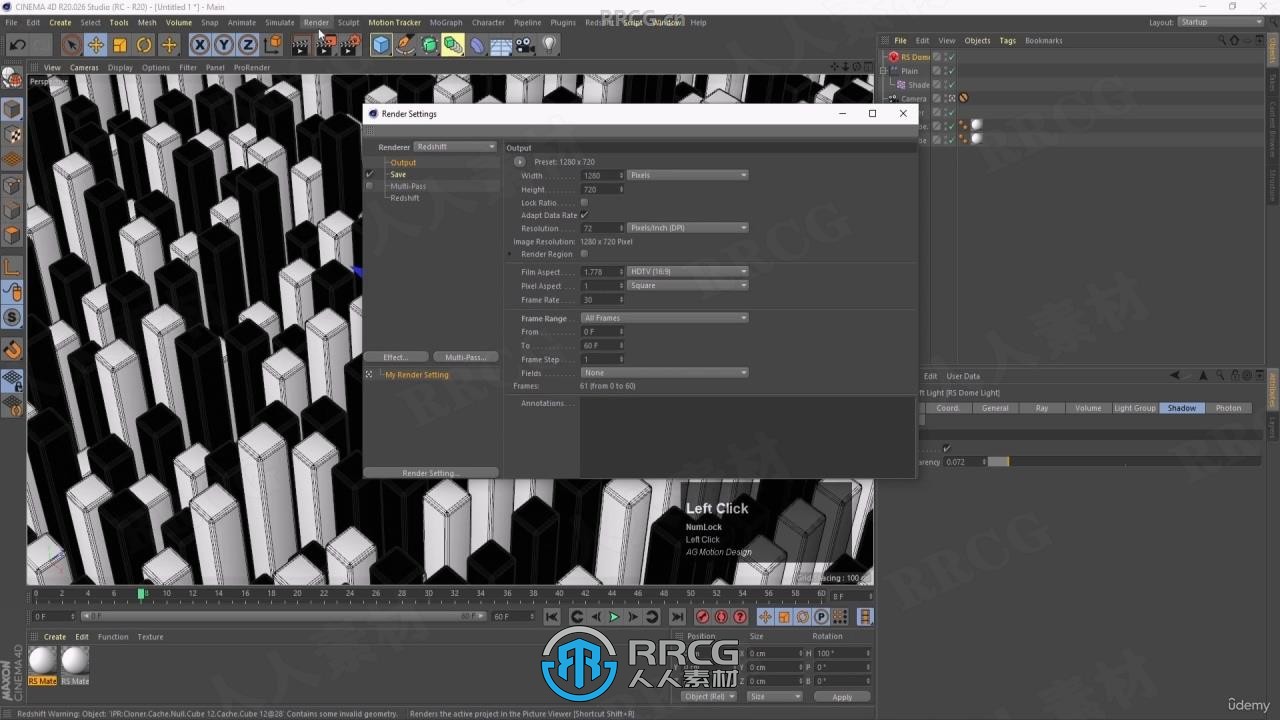Activate the Rotate tool
Screen dimensions: 1280x720
pos(144,45)
